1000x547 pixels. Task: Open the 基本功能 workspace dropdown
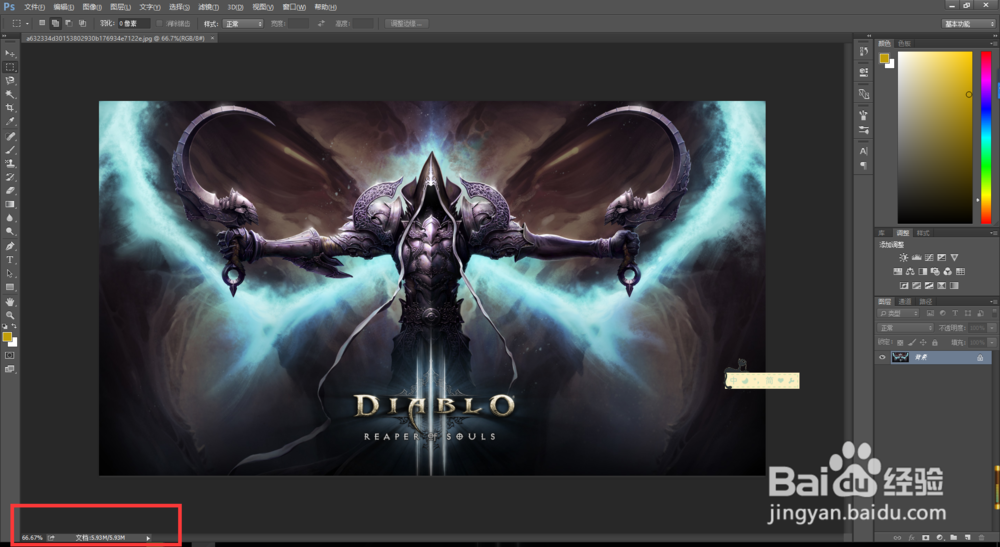click(x=969, y=24)
